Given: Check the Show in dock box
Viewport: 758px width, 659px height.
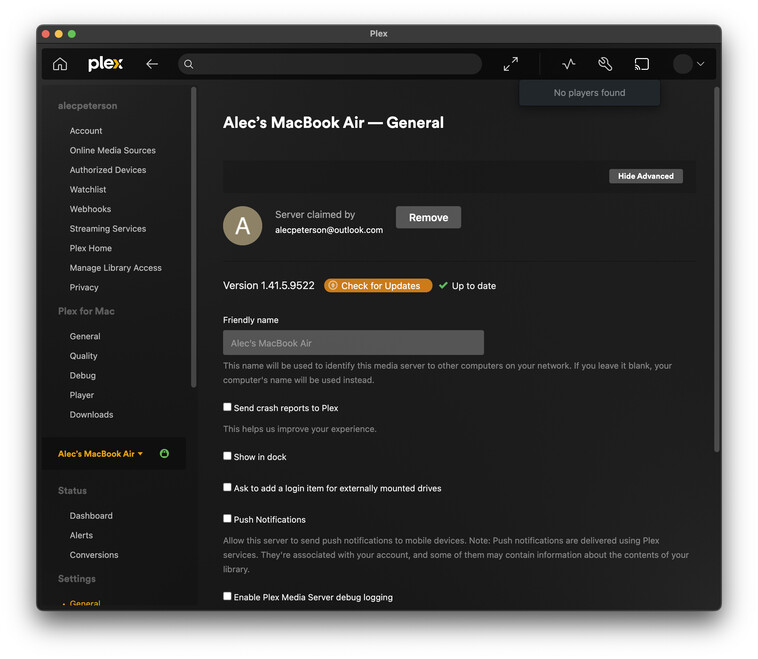Looking at the screenshot, I should pos(227,455).
